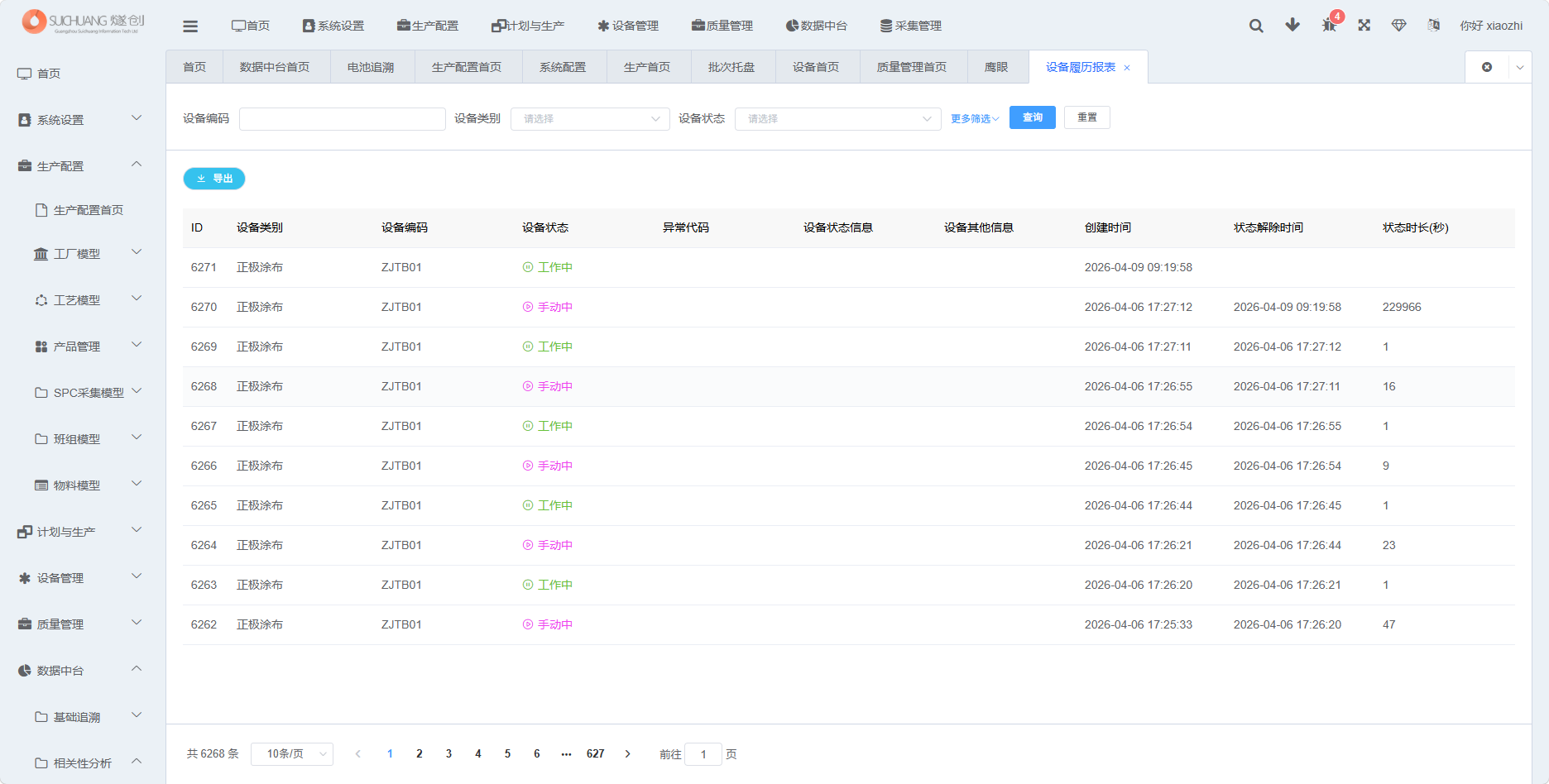
Task: Click the 查询 search button
Action: pyautogui.click(x=1033, y=117)
